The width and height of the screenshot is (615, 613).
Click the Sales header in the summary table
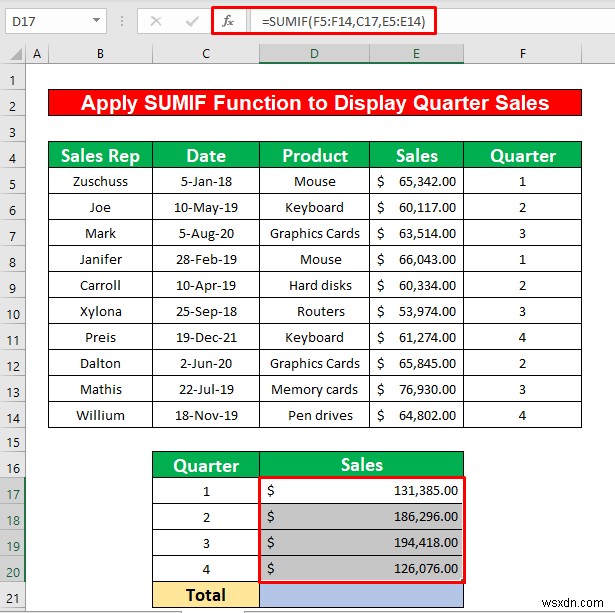point(361,465)
